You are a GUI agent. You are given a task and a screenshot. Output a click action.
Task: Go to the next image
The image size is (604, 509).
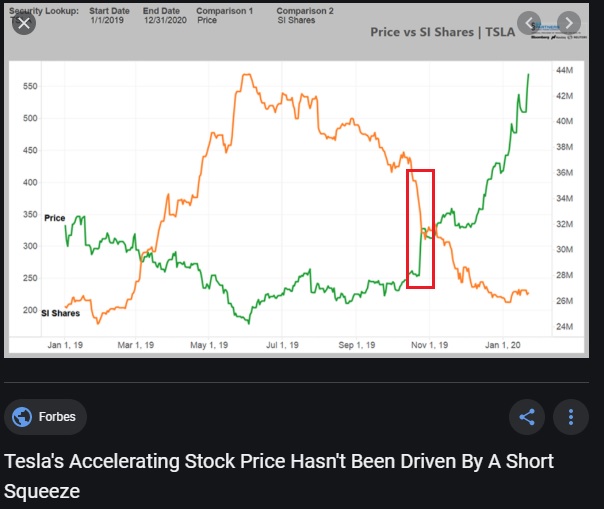click(x=568, y=23)
